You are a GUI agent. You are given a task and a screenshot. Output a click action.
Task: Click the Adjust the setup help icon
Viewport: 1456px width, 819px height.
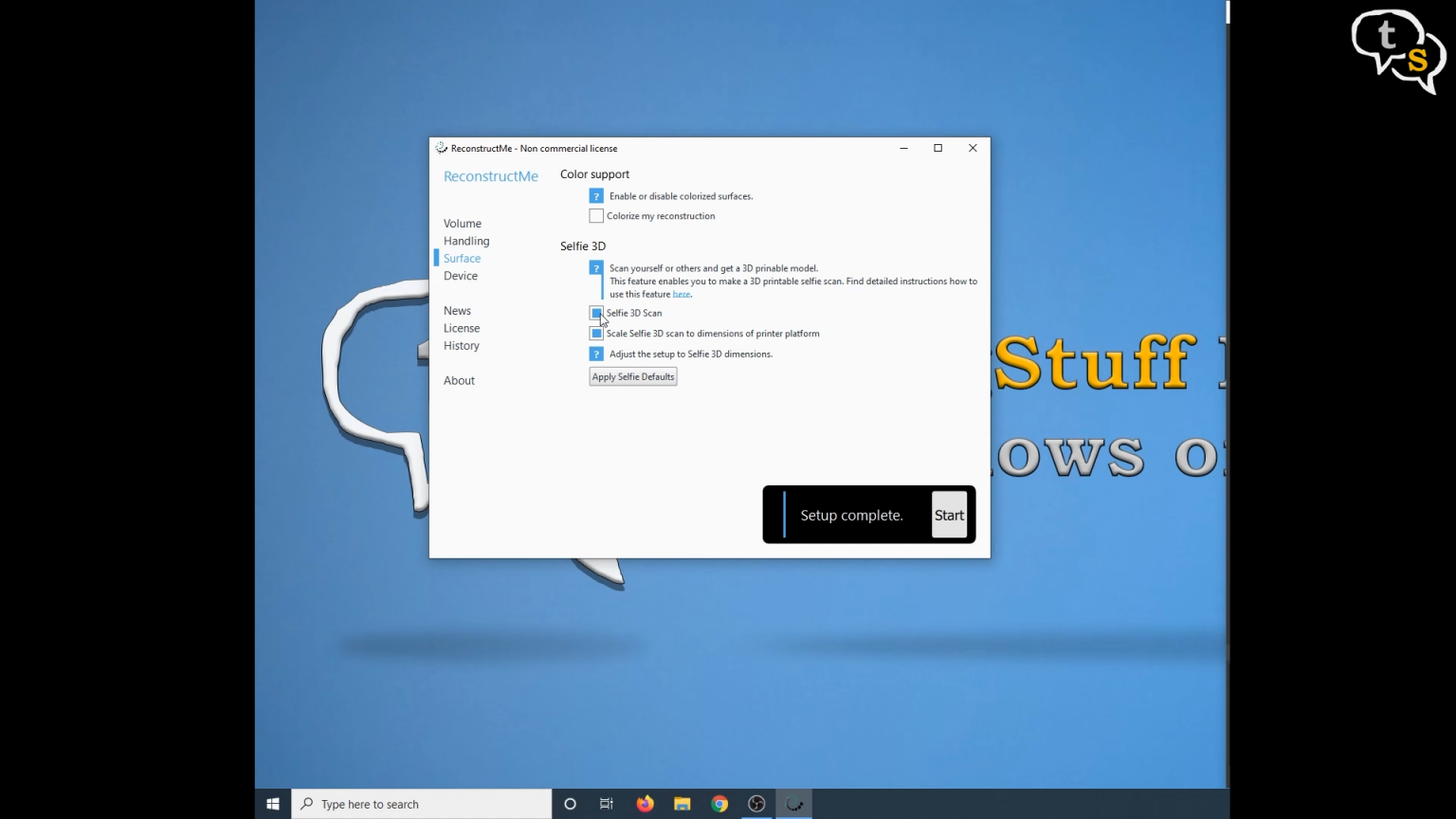[x=596, y=354]
